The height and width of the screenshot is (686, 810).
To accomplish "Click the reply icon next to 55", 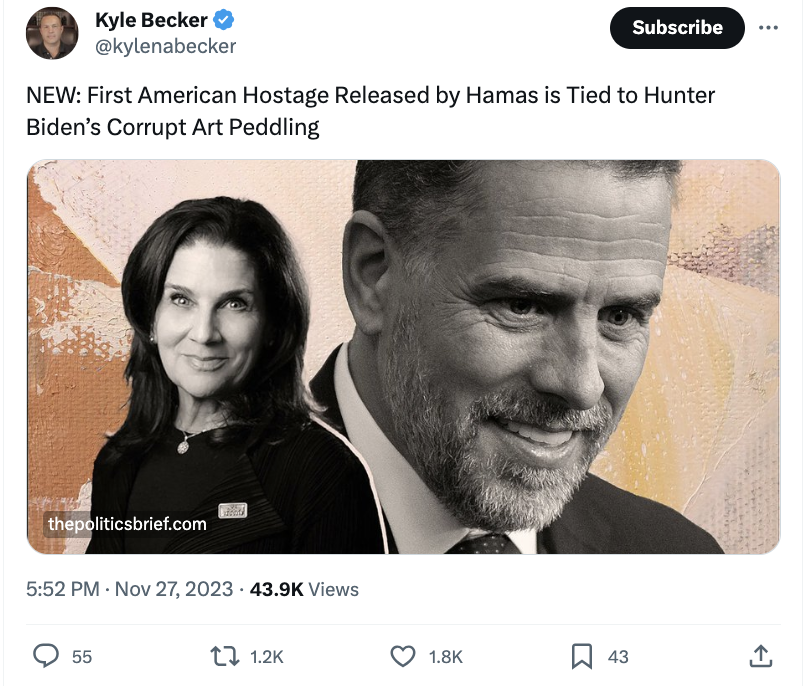I will tap(48, 657).
